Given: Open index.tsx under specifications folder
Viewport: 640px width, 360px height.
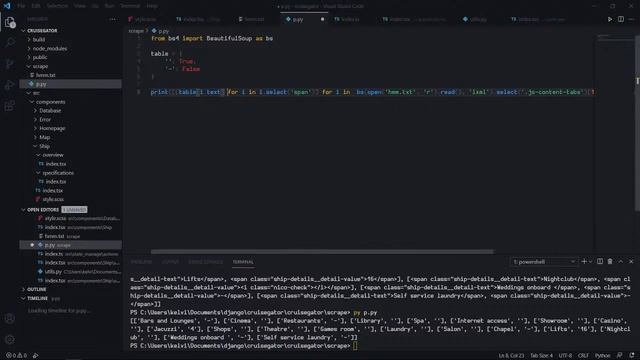Looking at the screenshot, I should point(56,182).
